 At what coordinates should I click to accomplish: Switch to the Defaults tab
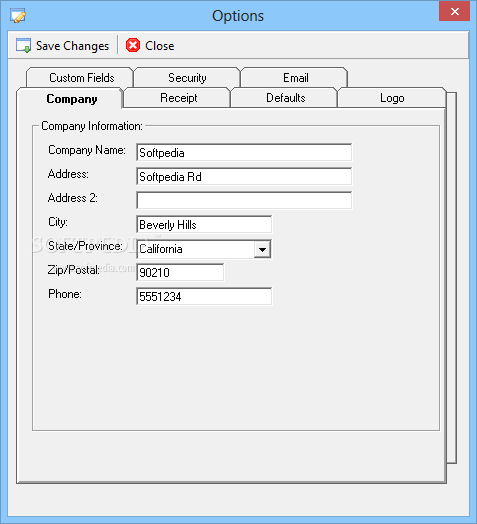pyautogui.click(x=285, y=98)
